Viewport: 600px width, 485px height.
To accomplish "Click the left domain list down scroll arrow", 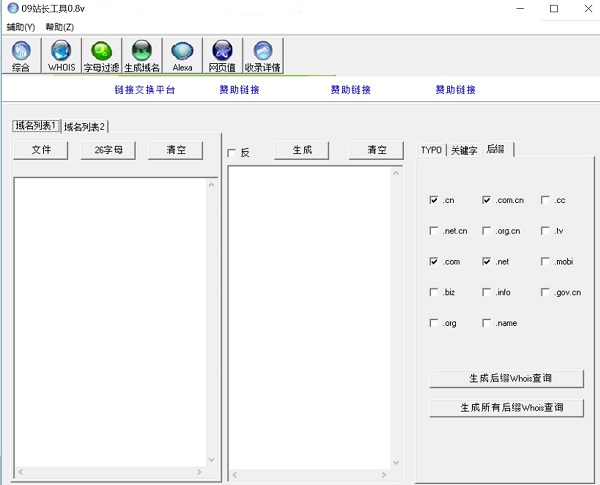I will 211,459.
